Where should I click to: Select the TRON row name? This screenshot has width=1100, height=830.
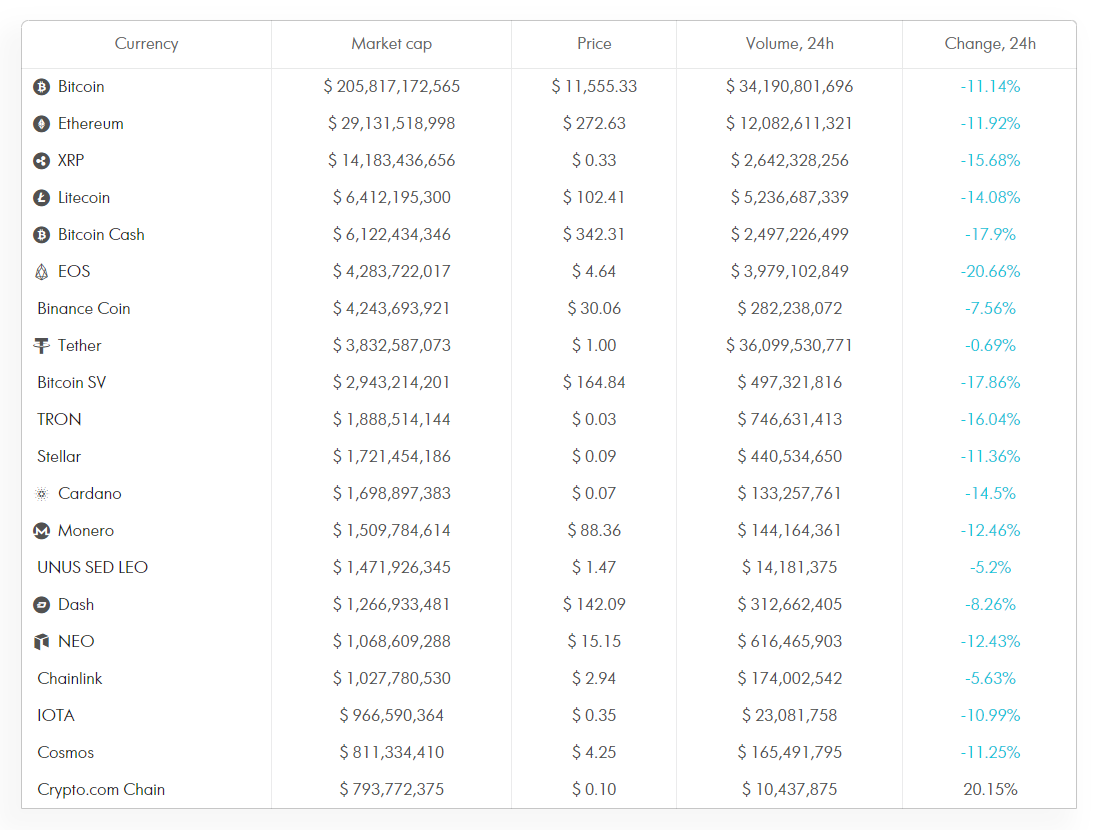pyautogui.click(x=59, y=420)
